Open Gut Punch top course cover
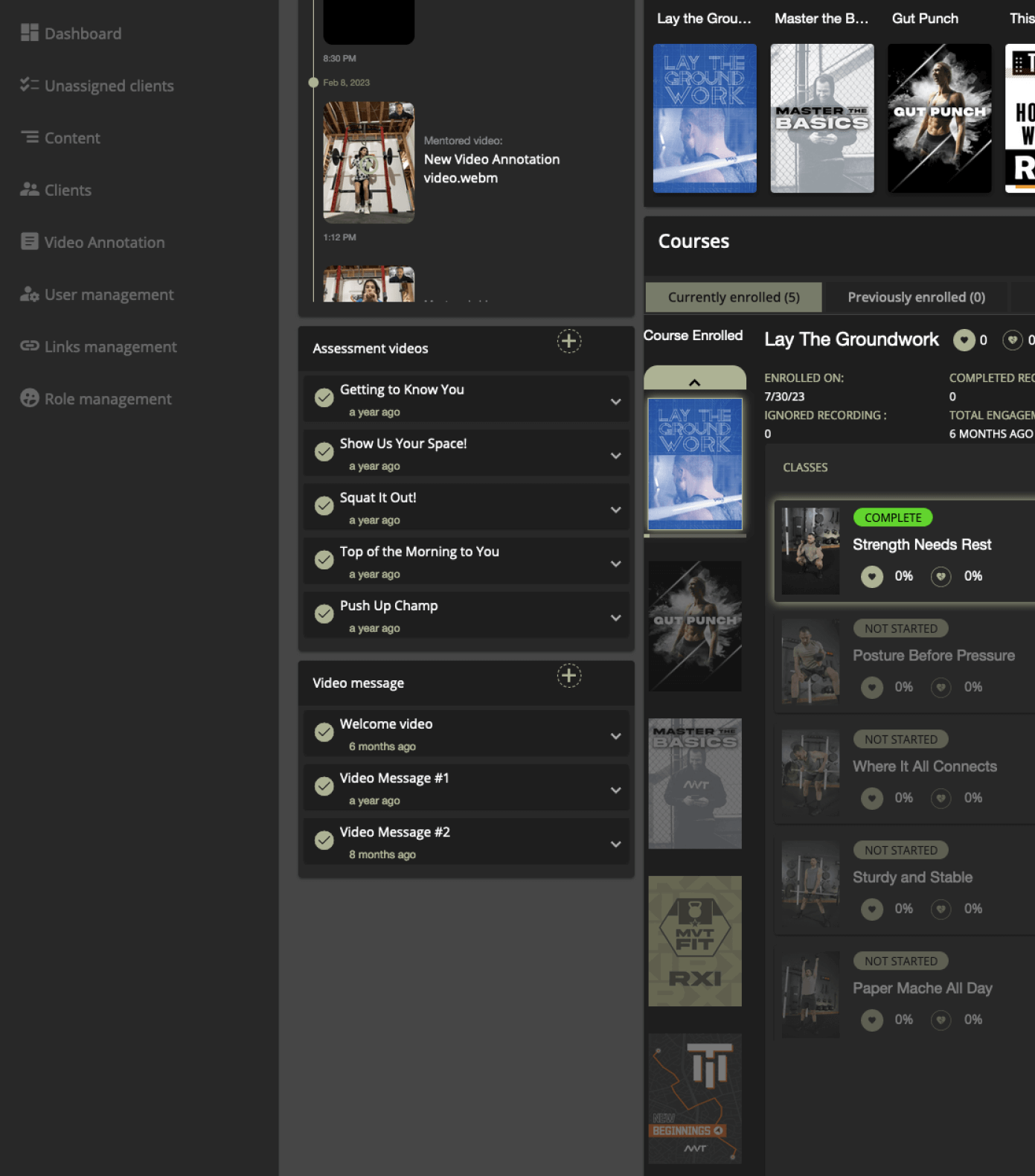Image resolution: width=1035 pixels, height=1176 pixels. tap(940, 118)
